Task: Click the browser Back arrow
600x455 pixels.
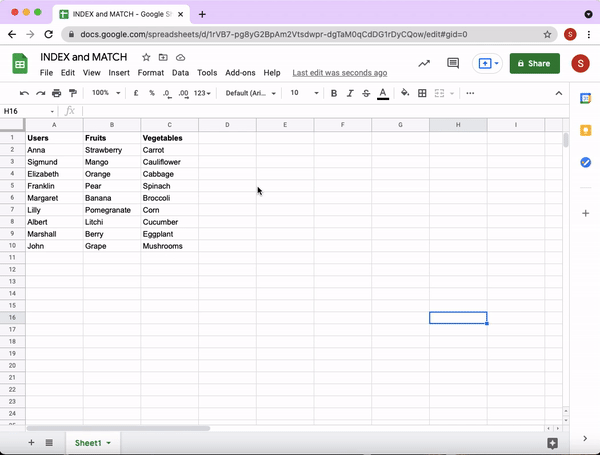Action: click(12, 34)
